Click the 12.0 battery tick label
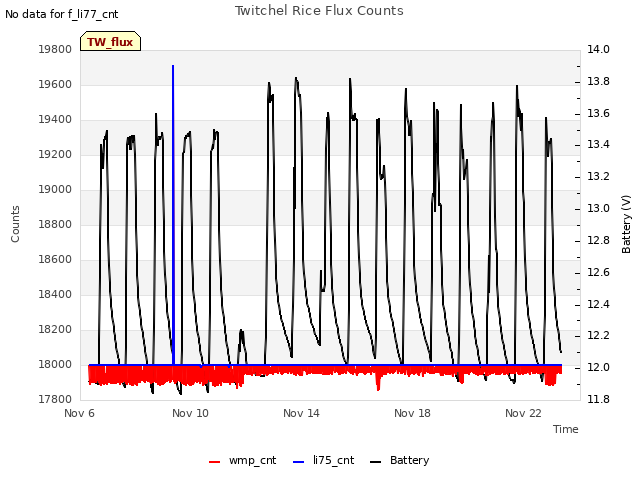Viewport: 640px width, 480px height. click(598, 367)
